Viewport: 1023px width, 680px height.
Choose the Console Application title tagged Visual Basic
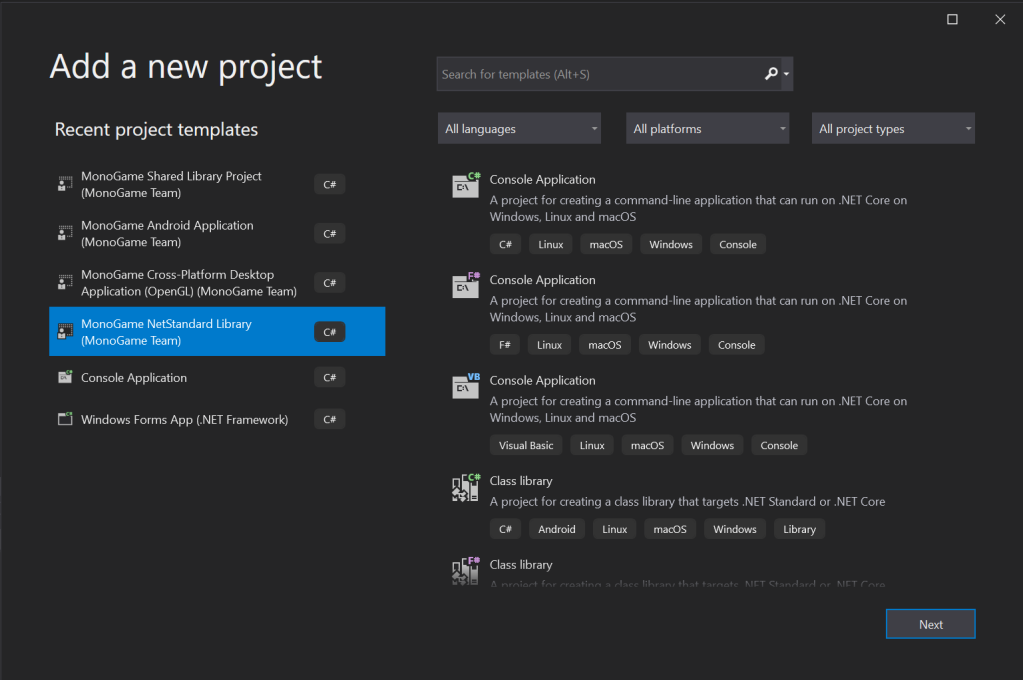pyautogui.click(x=542, y=380)
